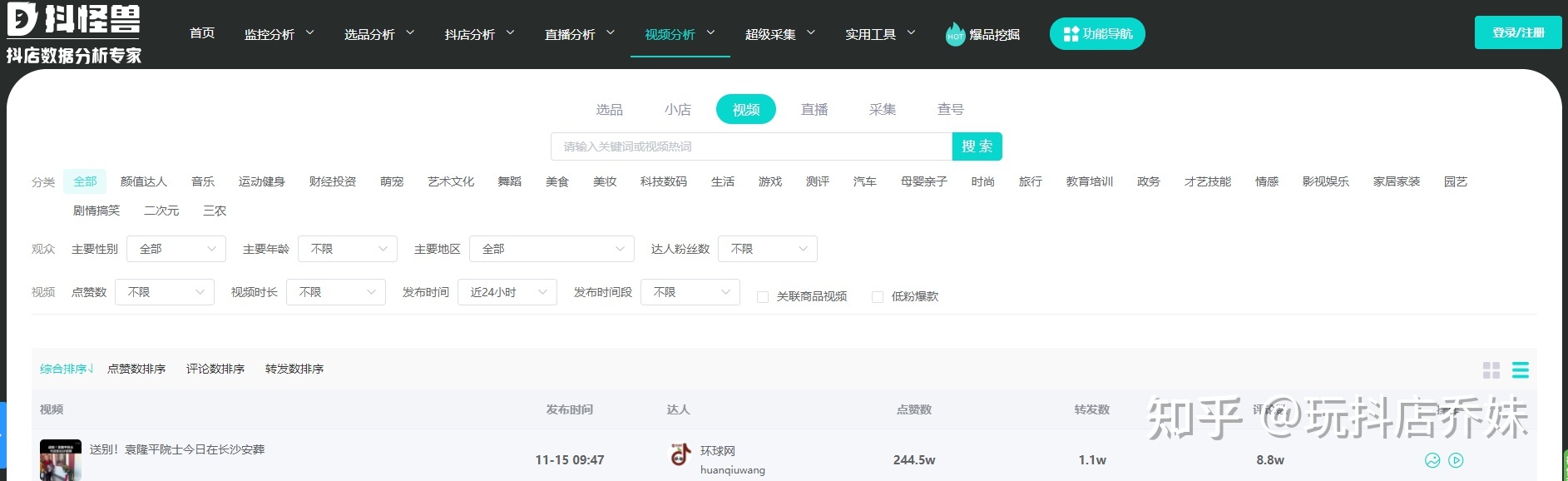Click the 搜索 search button
The height and width of the screenshot is (481, 1568).
pyautogui.click(x=977, y=146)
